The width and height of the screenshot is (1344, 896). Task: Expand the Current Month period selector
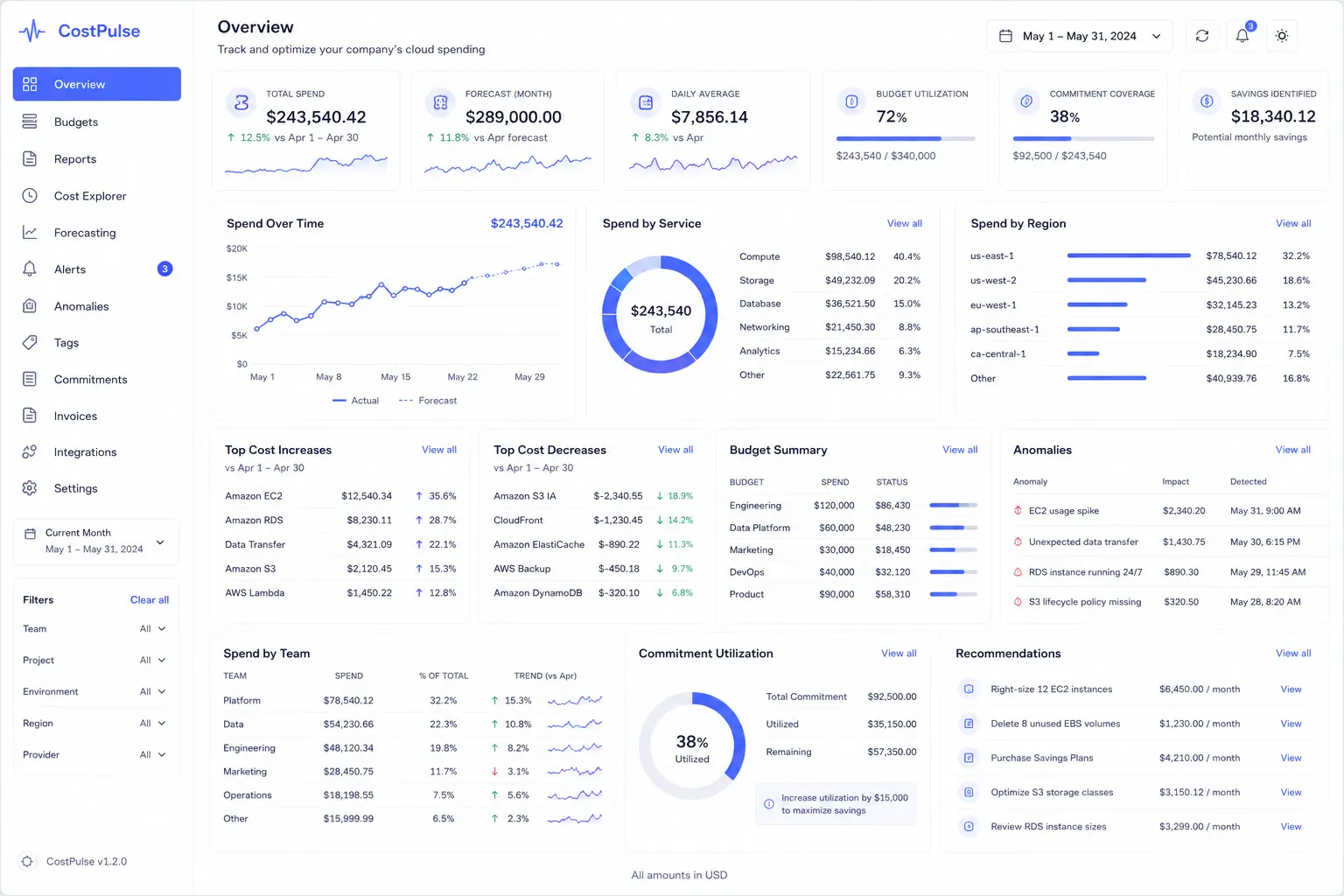click(96, 541)
